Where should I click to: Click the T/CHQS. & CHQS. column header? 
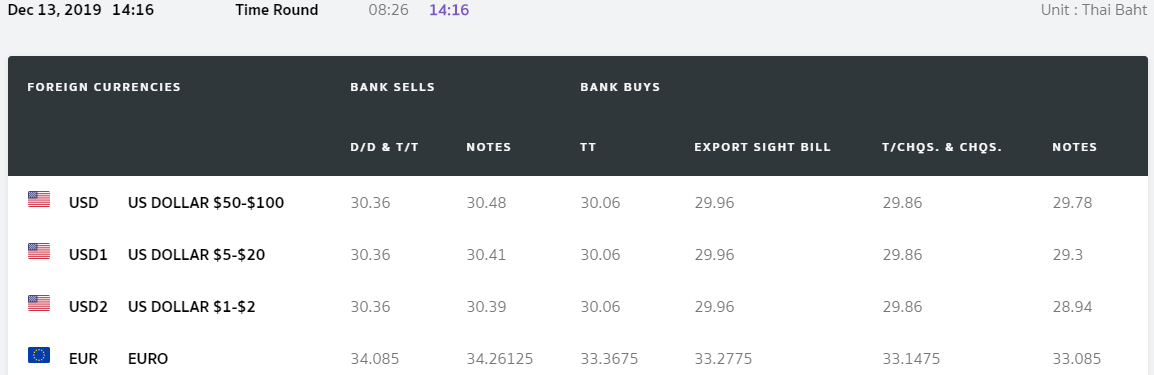click(x=942, y=147)
